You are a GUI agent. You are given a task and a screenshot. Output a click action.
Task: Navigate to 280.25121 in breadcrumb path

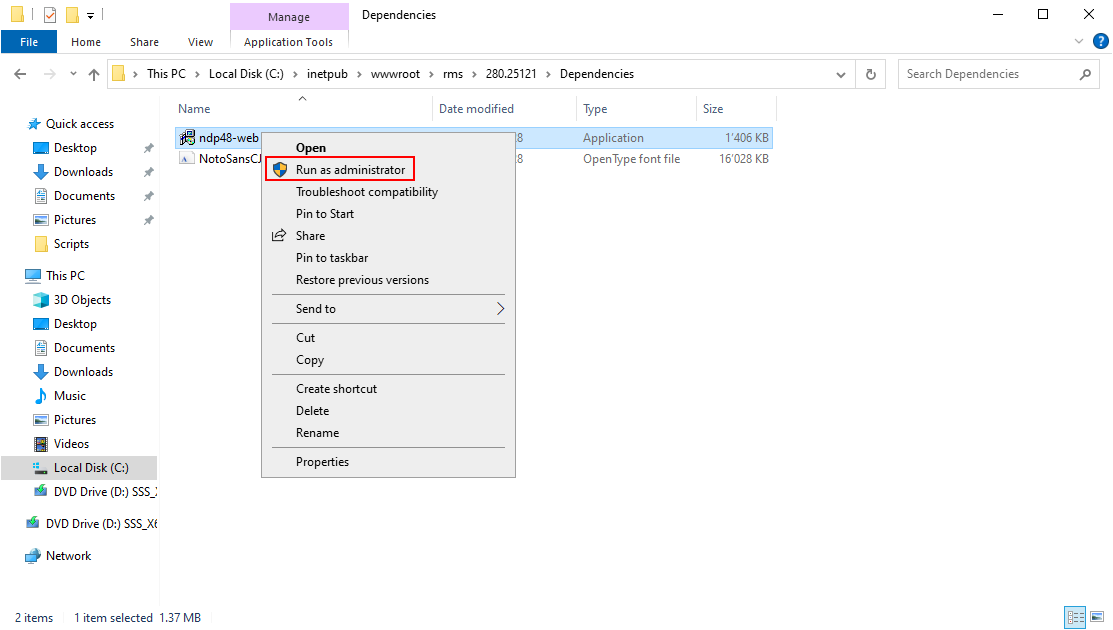coord(511,74)
